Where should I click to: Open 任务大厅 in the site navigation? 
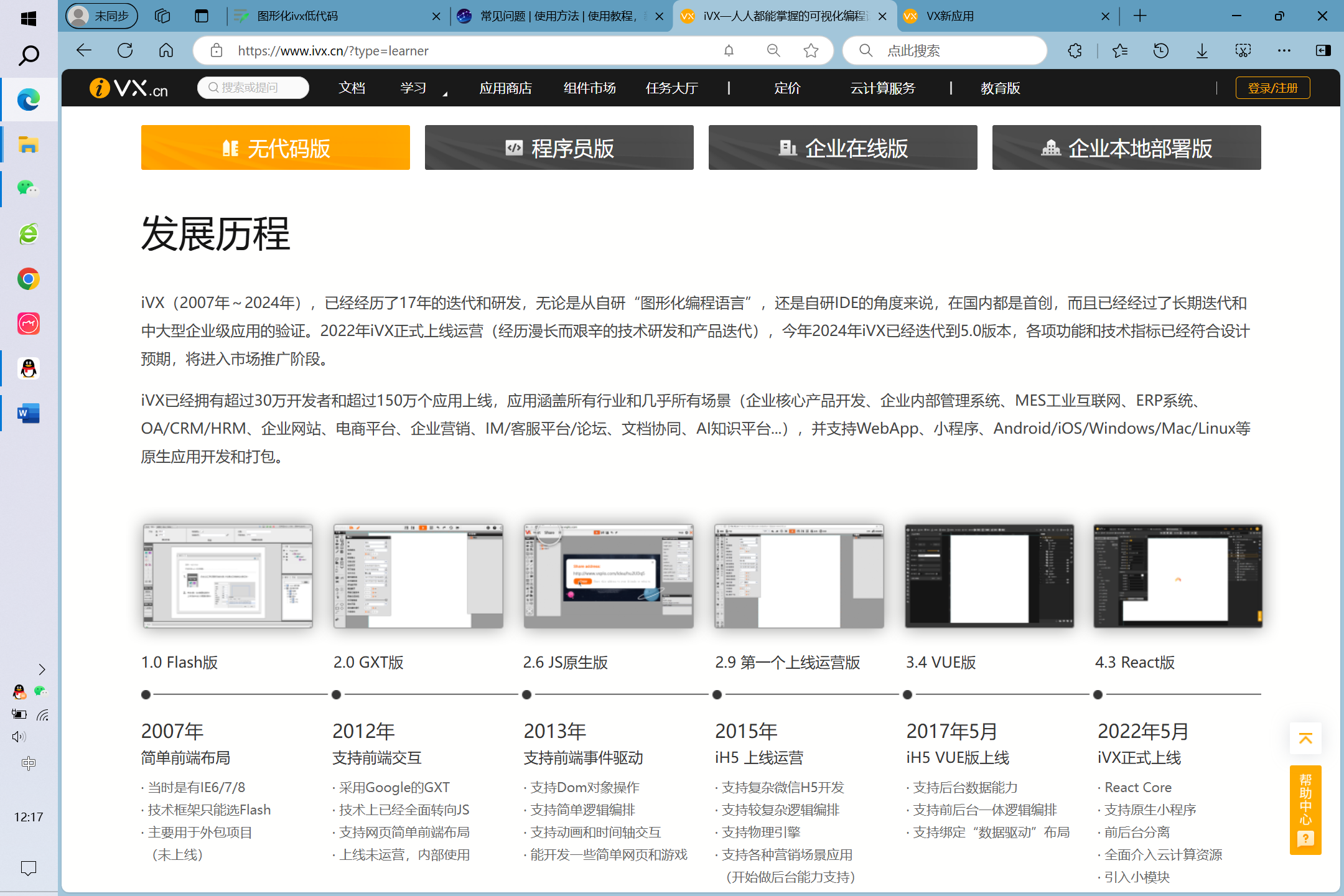[671, 88]
